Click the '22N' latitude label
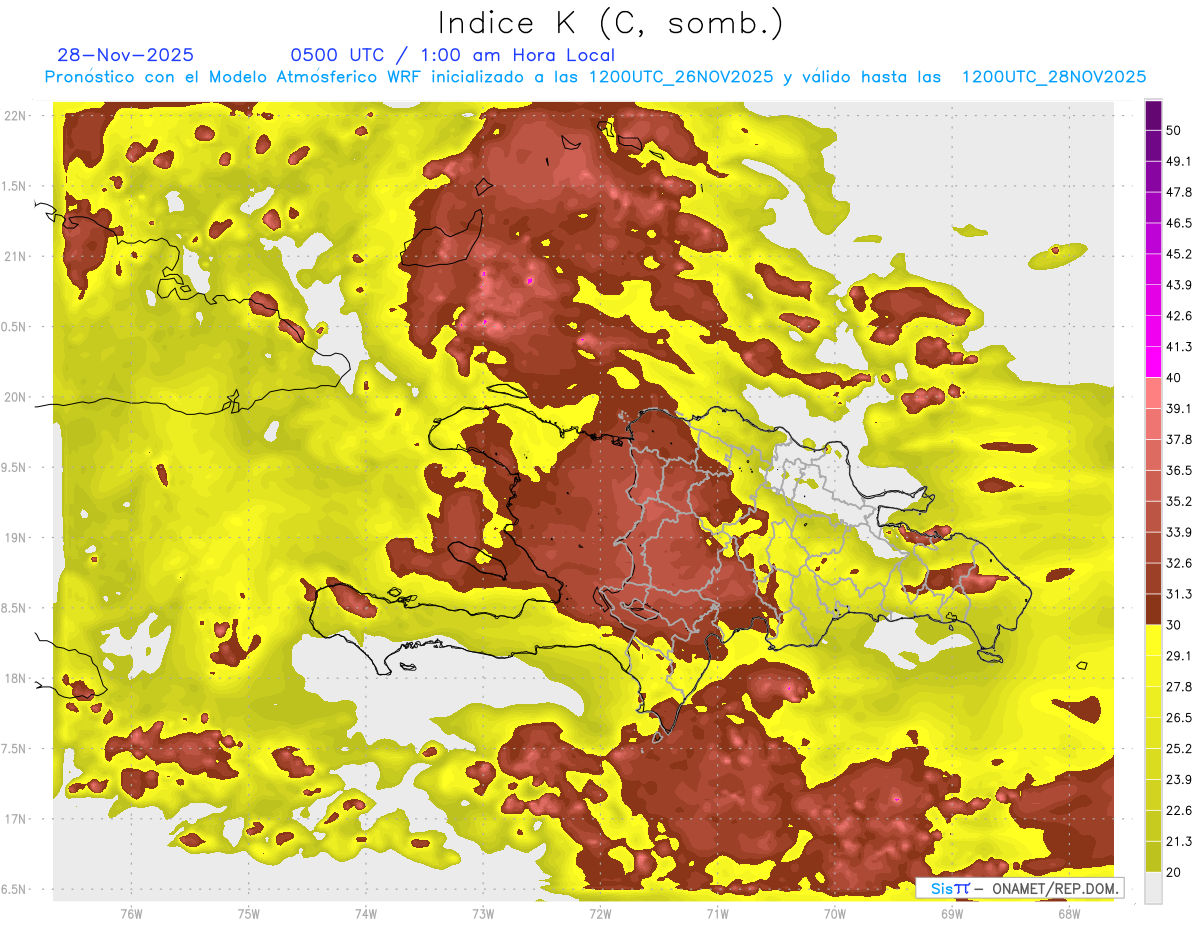1200x927 pixels. (x=16, y=115)
